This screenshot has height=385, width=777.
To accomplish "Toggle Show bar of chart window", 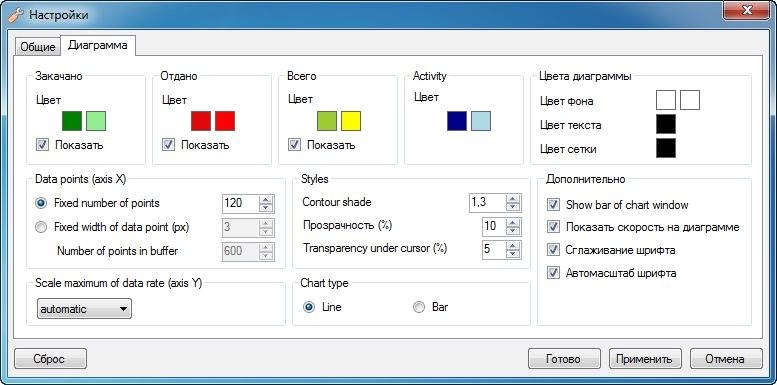I will pyautogui.click(x=553, y=205).
